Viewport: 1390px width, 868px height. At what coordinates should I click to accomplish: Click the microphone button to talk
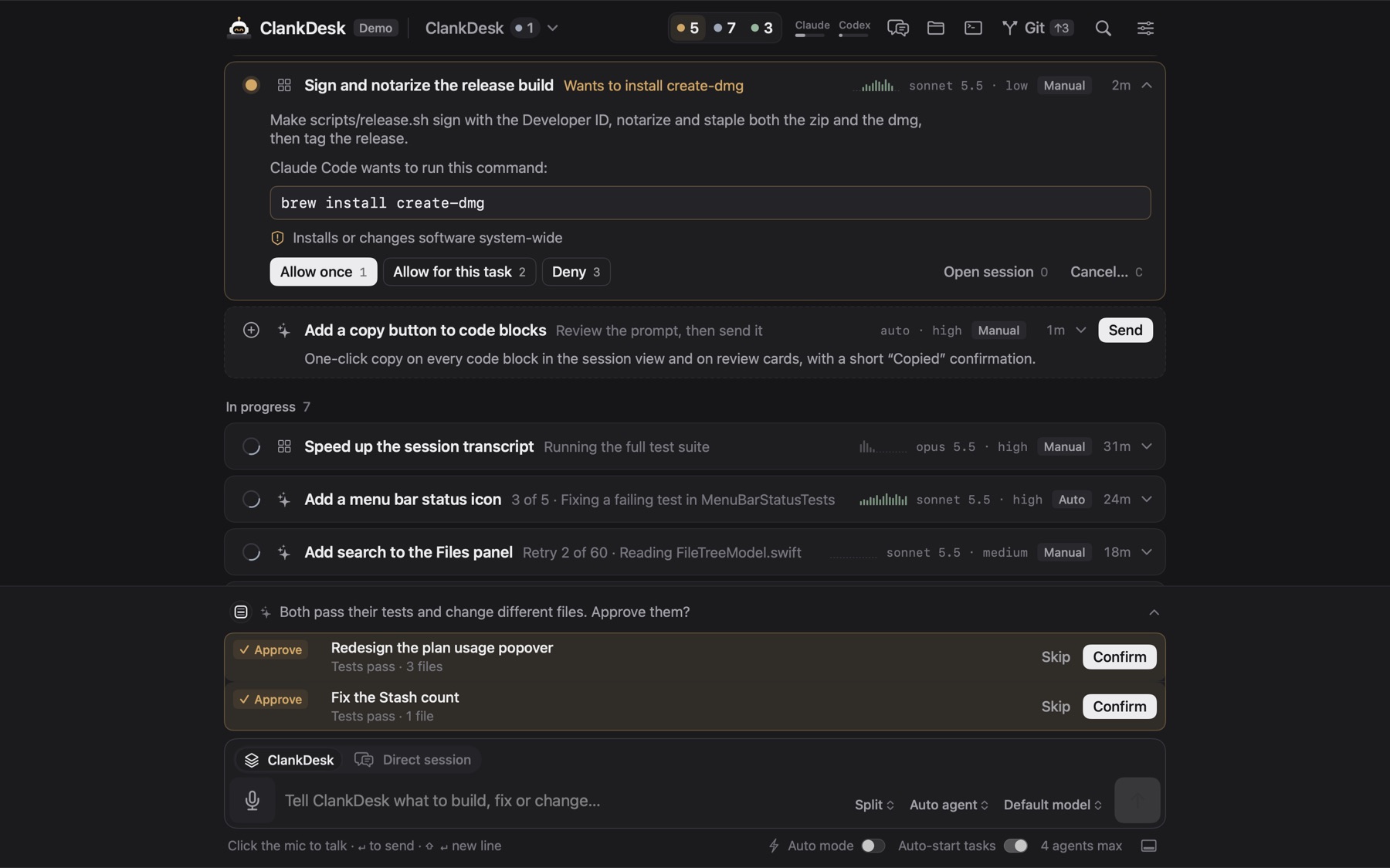(x=253, y=800)
